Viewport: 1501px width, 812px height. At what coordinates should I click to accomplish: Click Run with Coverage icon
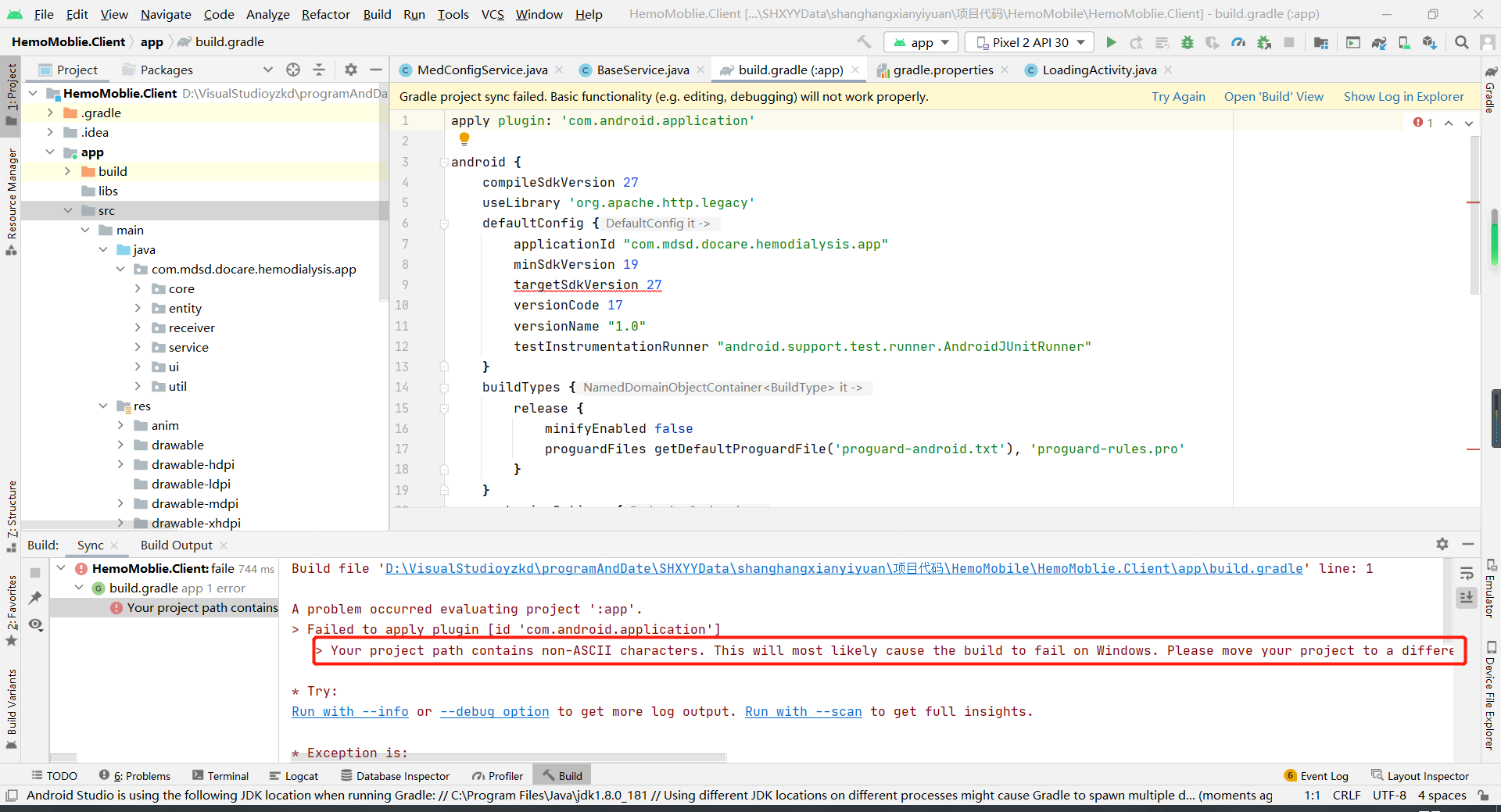[x=1213, y=42]
